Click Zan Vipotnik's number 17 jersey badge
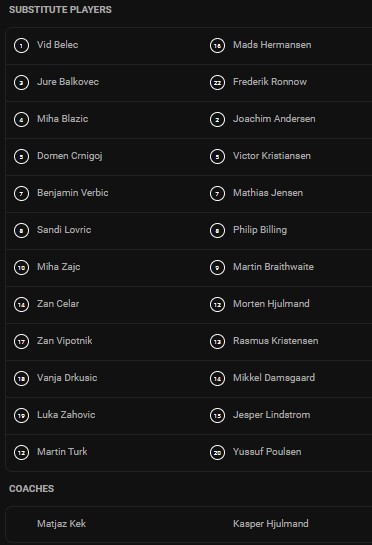Viewport: 372px width, 545px height. [x=21, y=341]
